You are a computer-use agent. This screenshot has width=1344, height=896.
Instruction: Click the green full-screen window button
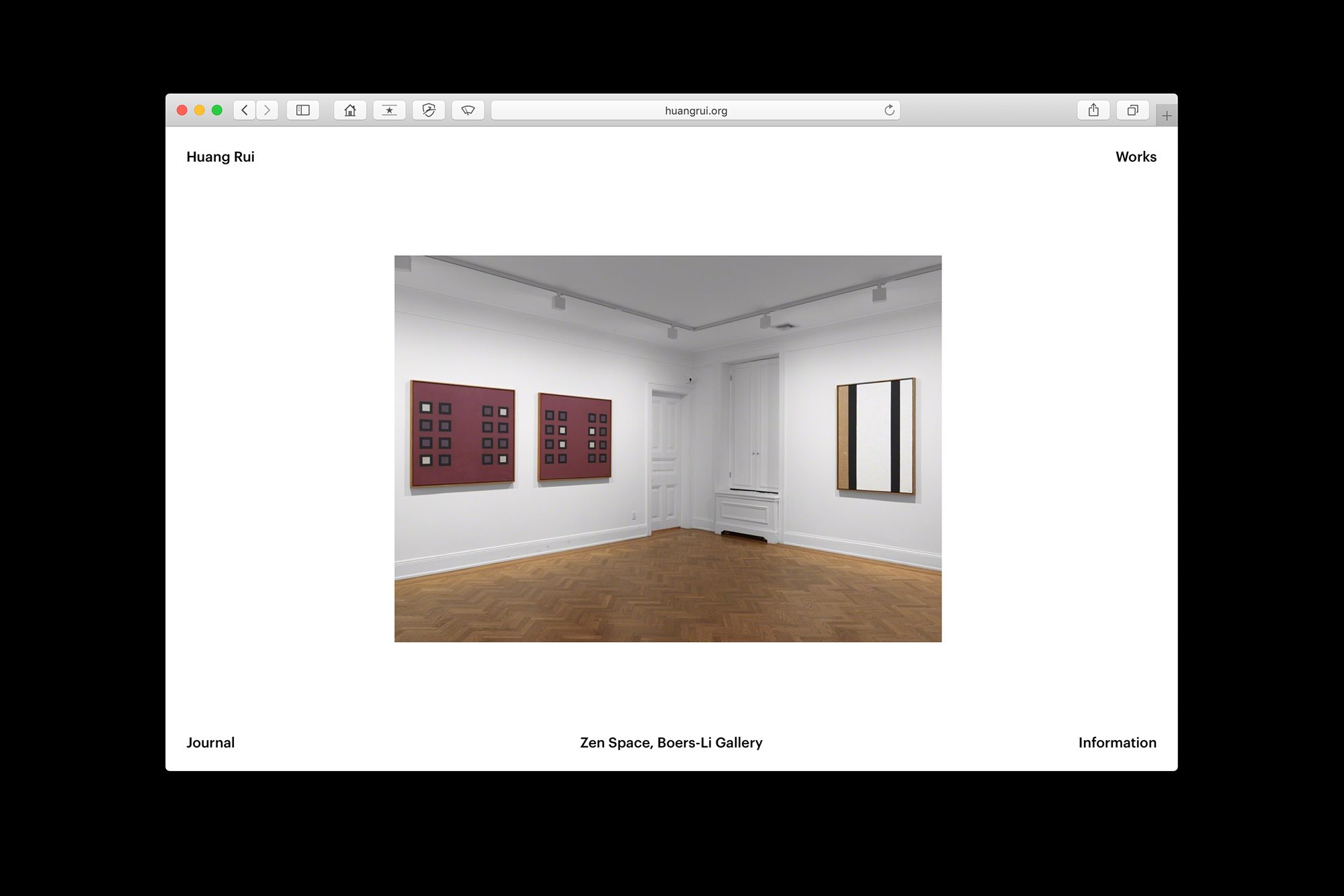click(217, 110)
